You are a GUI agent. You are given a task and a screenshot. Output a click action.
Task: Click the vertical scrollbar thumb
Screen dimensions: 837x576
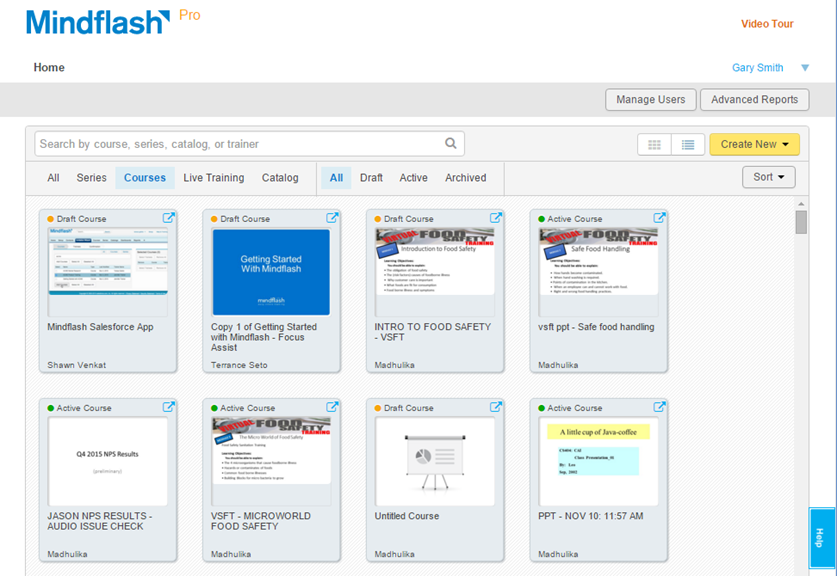coord(801,222)
